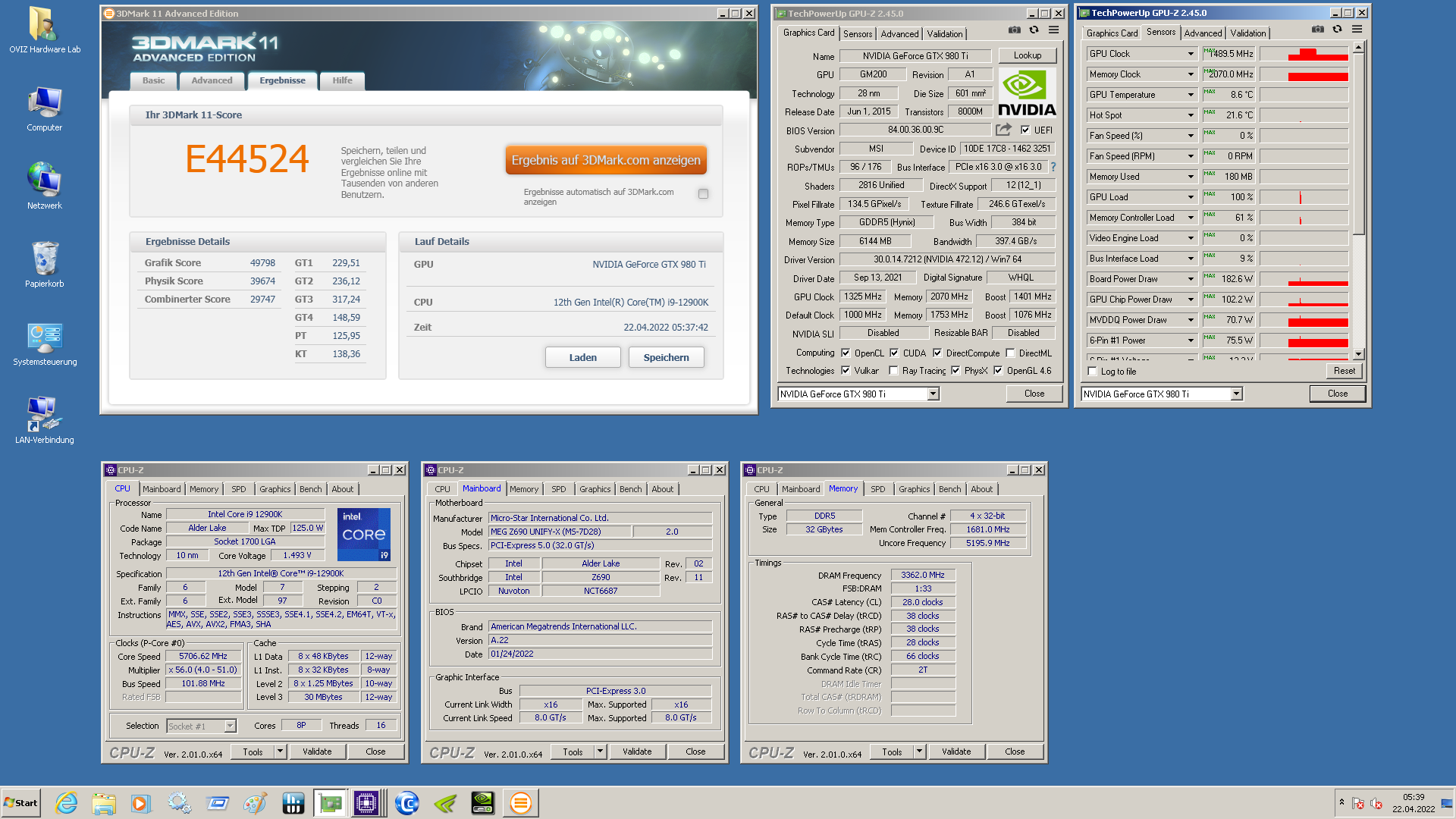The image size is (1456, 819).
Task: Click refresh icon in GPU-Z Graphics Card window
Action: [1034, 30]
